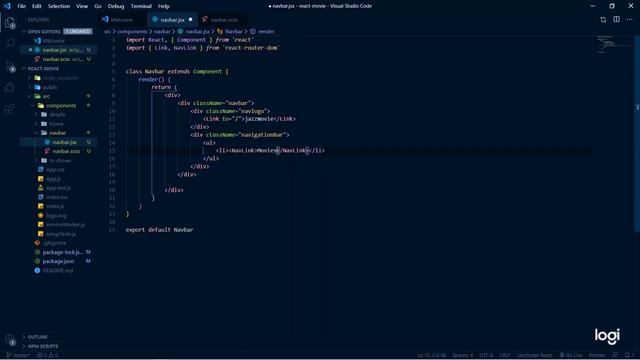Screen dimensions: 640x360
Task: Select navbar.scss in Open Editors list
Action: tap(59, 59)
